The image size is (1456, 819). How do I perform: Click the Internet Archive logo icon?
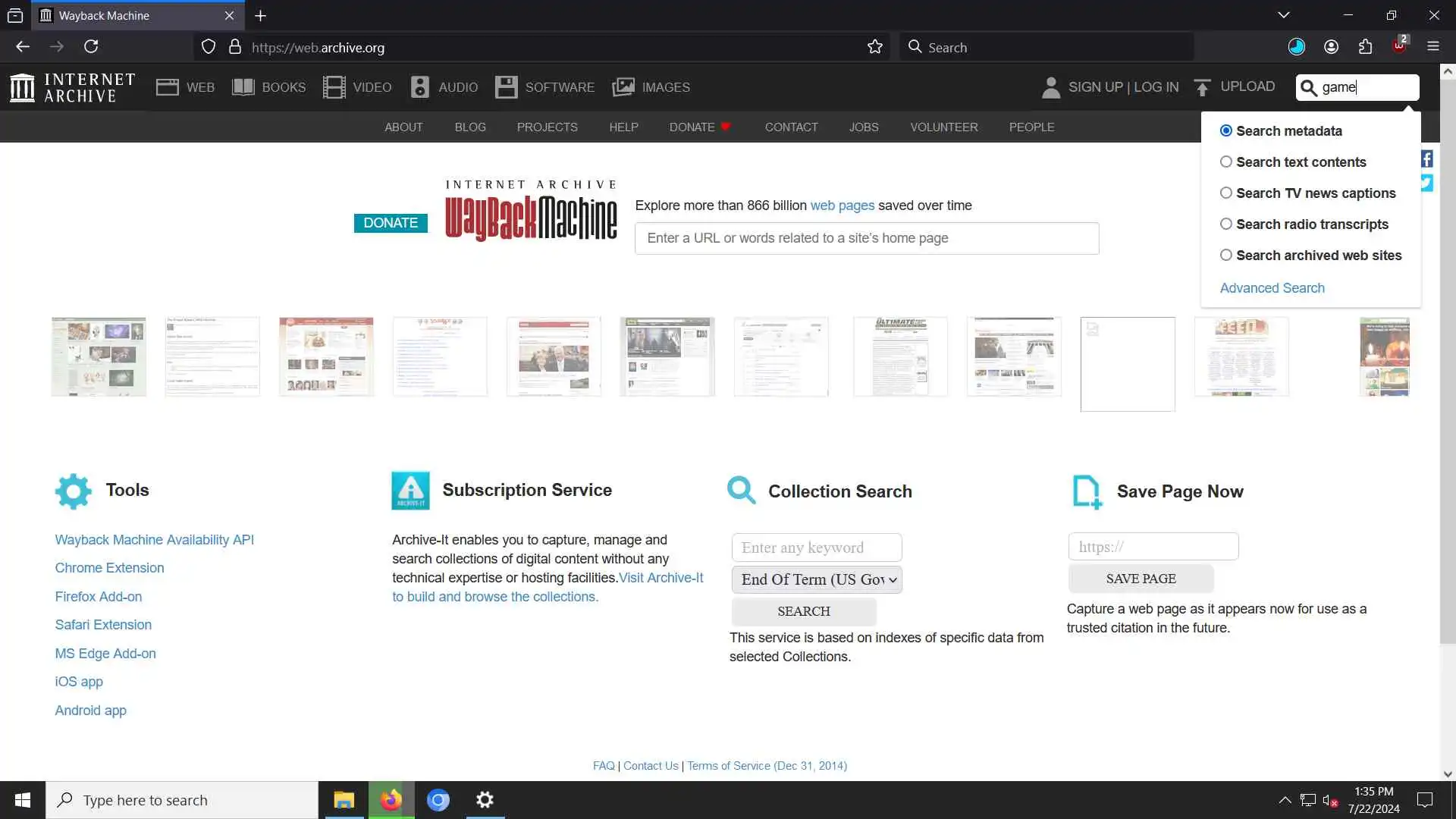(x=23, y=87)
